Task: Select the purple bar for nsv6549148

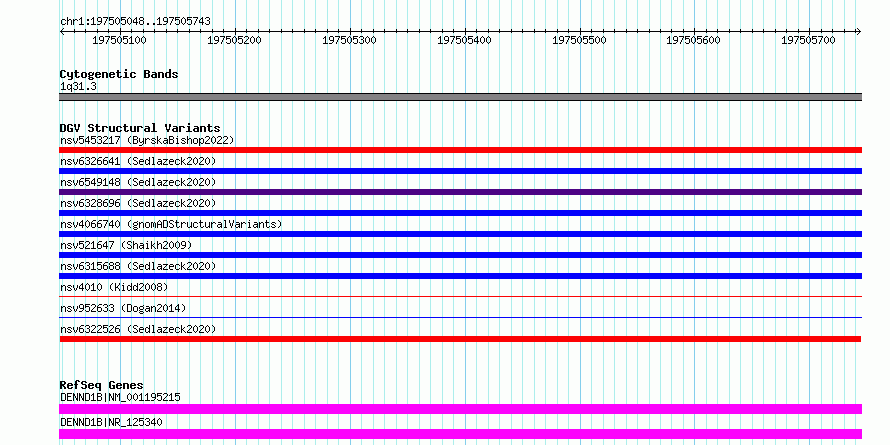Action: click(x=460, y=192)
